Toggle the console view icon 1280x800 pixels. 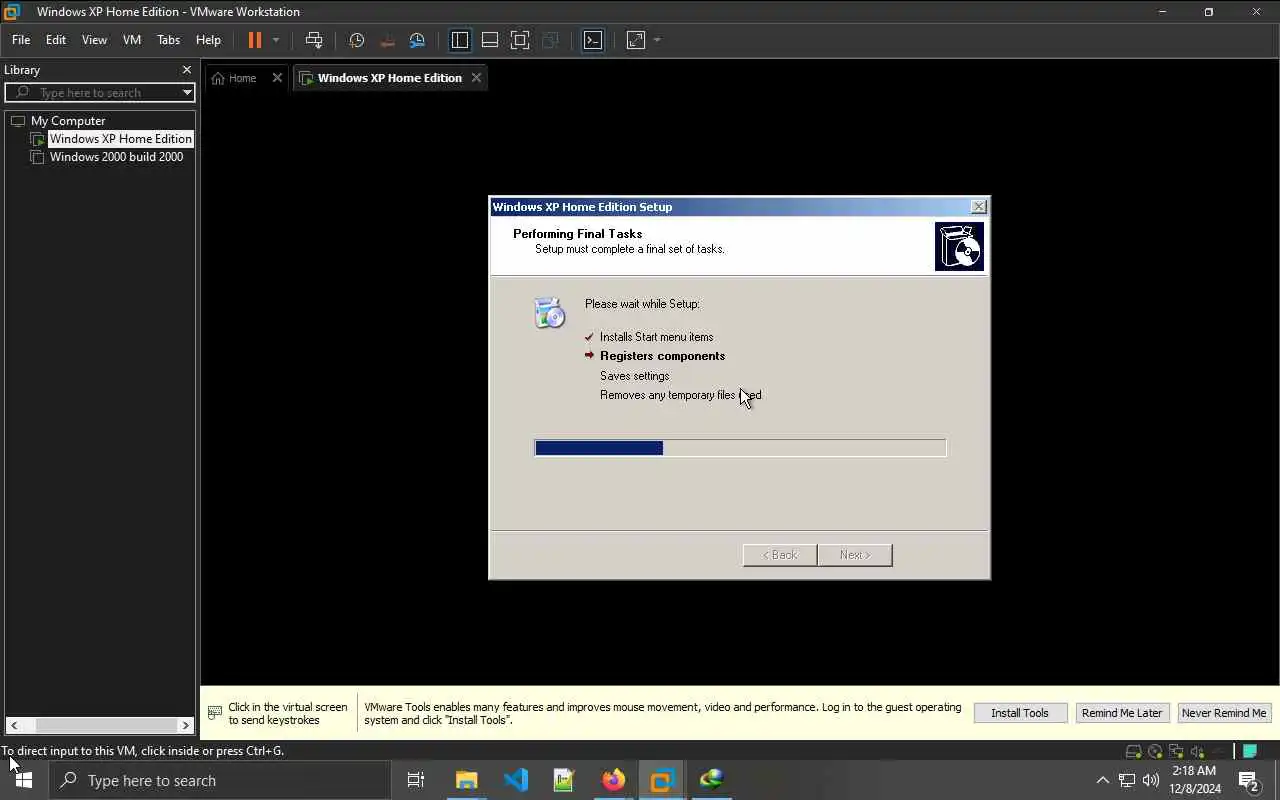click(593, 40)
